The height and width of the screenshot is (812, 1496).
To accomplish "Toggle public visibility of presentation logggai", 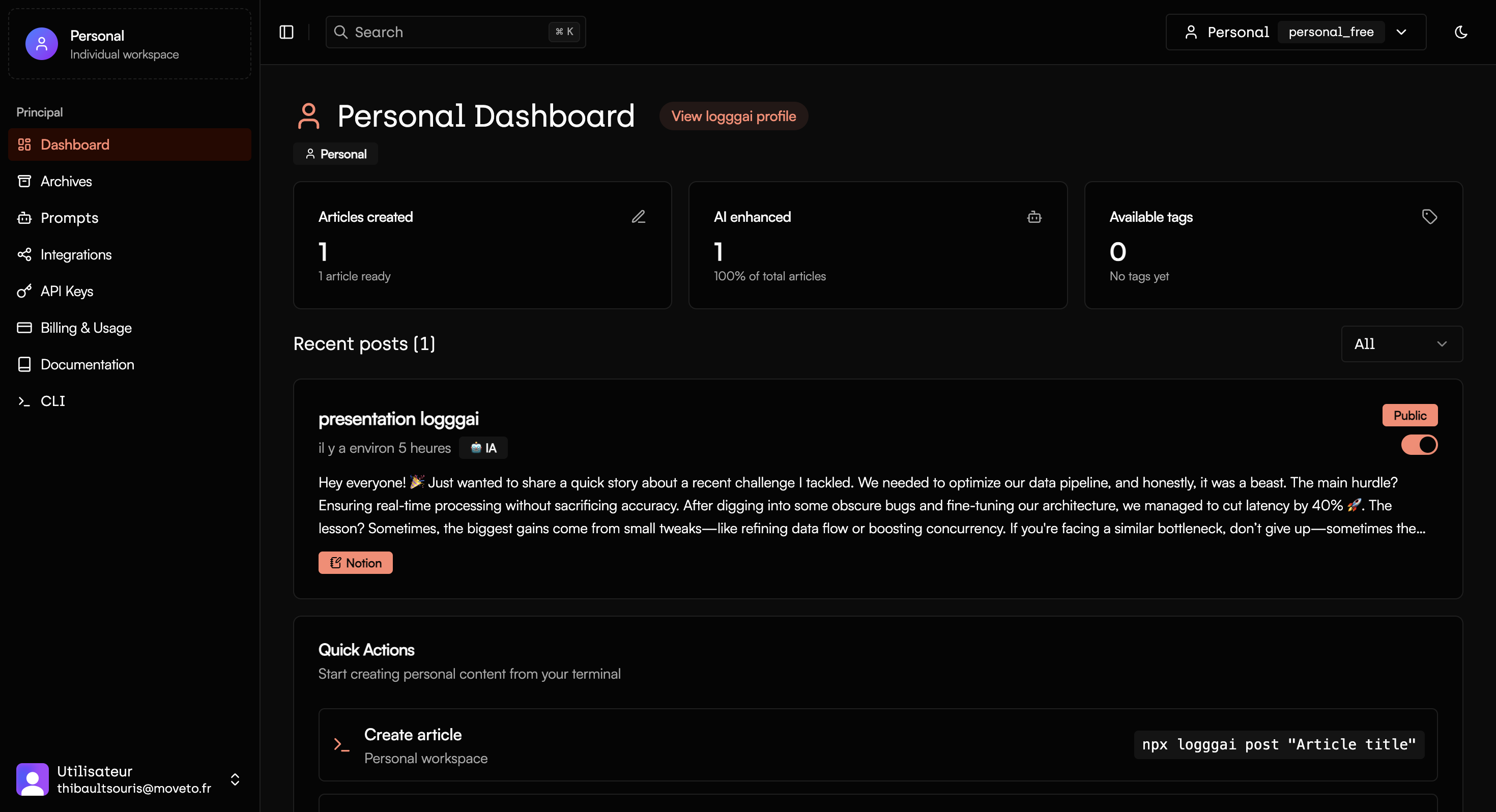I will click(x=1419, y=445).
